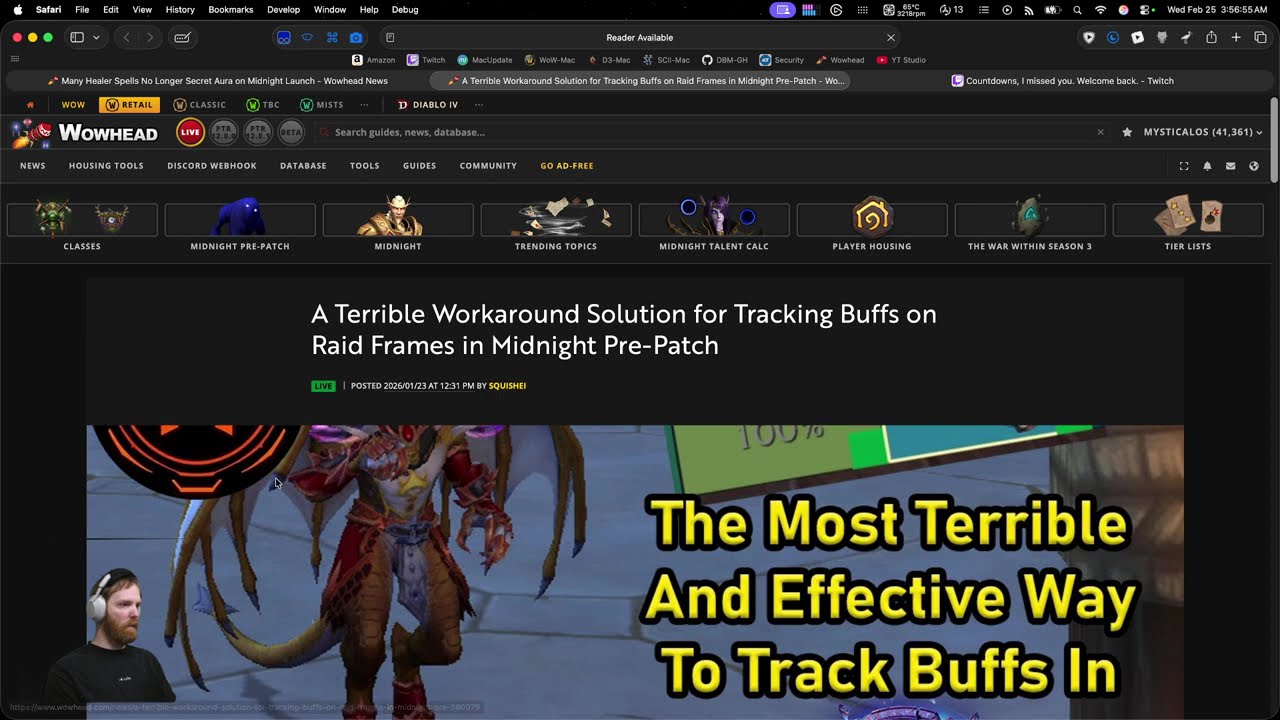Image resolution: width=1280 pixels, height=720 pixels.
Task: Click the Wowhead home icon
Action: tap(30, 104)
